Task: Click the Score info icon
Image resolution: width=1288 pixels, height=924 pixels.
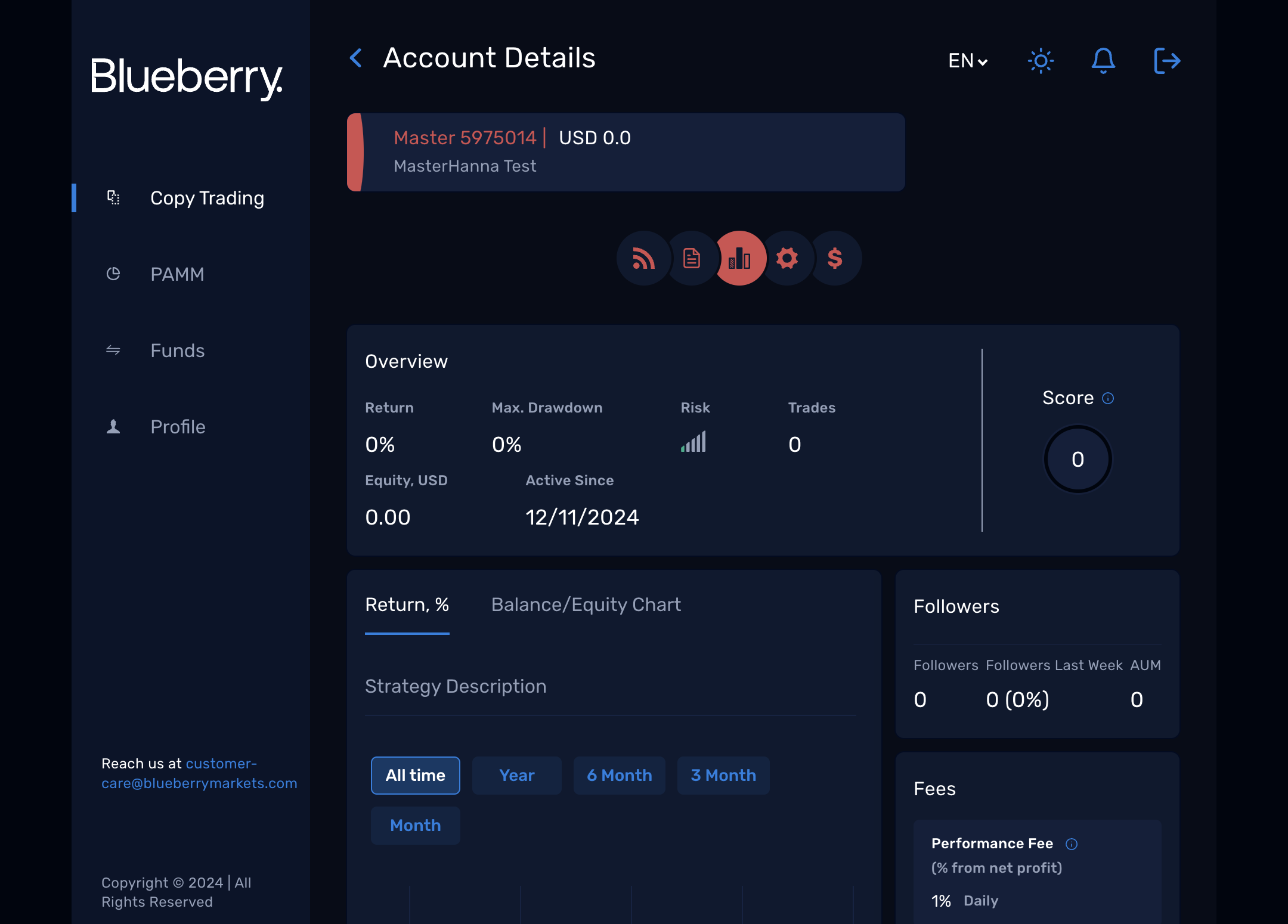Action: tap(1108, 398)
